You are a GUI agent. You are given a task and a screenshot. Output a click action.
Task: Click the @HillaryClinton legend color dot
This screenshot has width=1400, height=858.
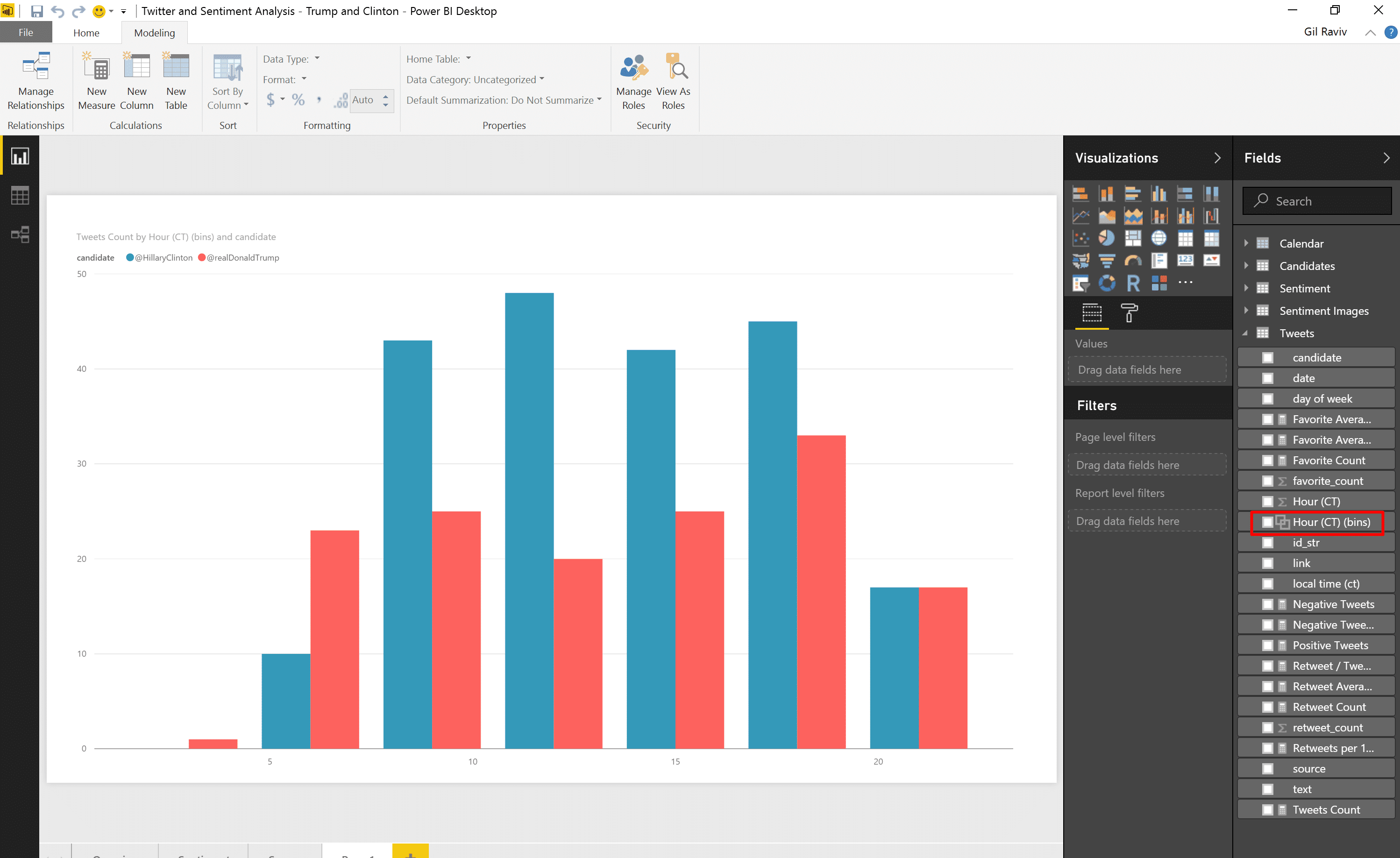tap(129, 257)
